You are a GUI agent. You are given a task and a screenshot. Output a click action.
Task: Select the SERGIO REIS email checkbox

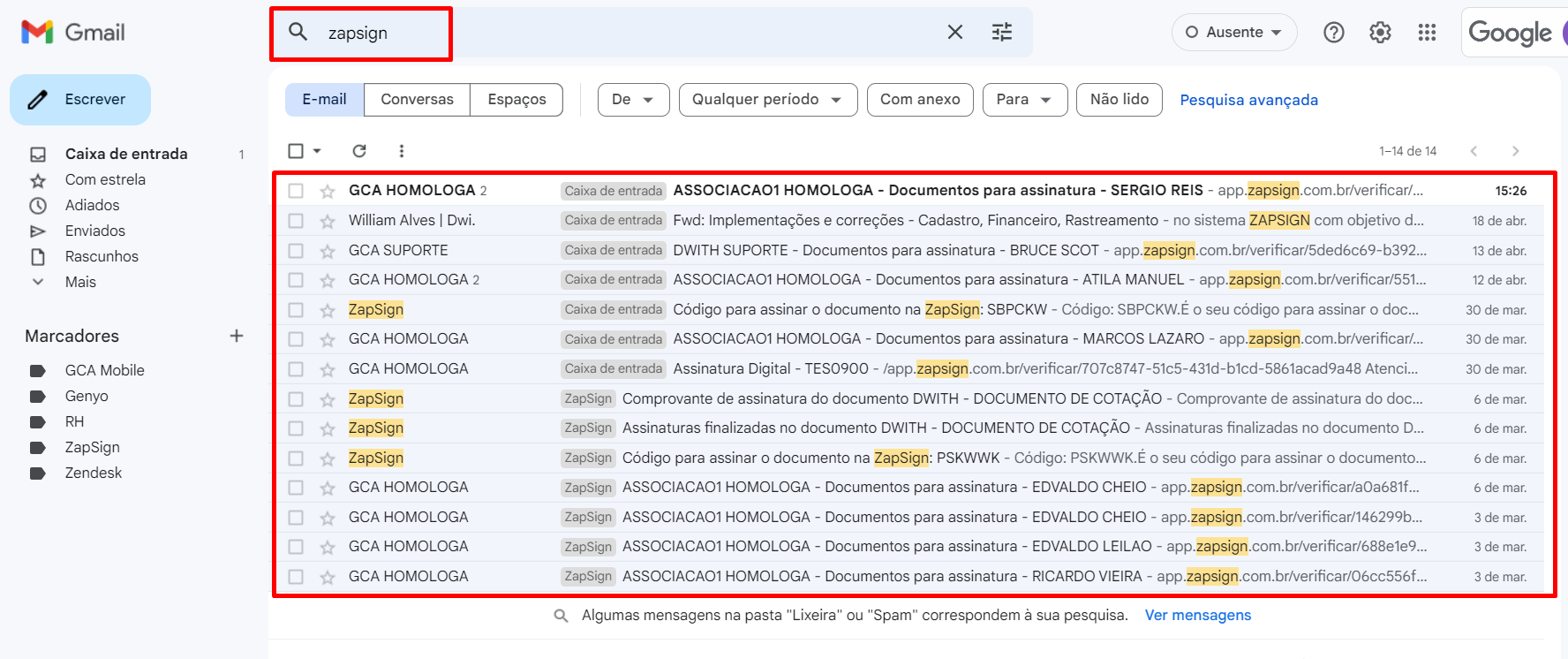click(296, 191)
